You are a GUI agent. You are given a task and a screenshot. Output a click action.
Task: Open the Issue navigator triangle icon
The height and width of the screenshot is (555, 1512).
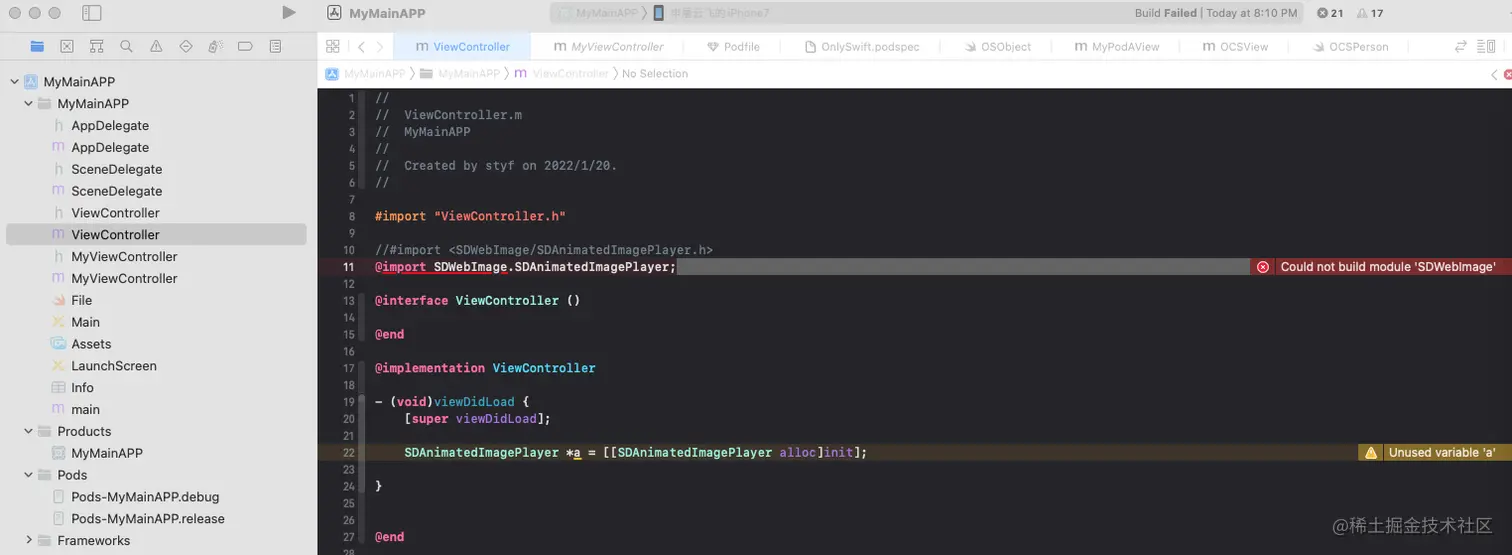click(x=156, y=46)
